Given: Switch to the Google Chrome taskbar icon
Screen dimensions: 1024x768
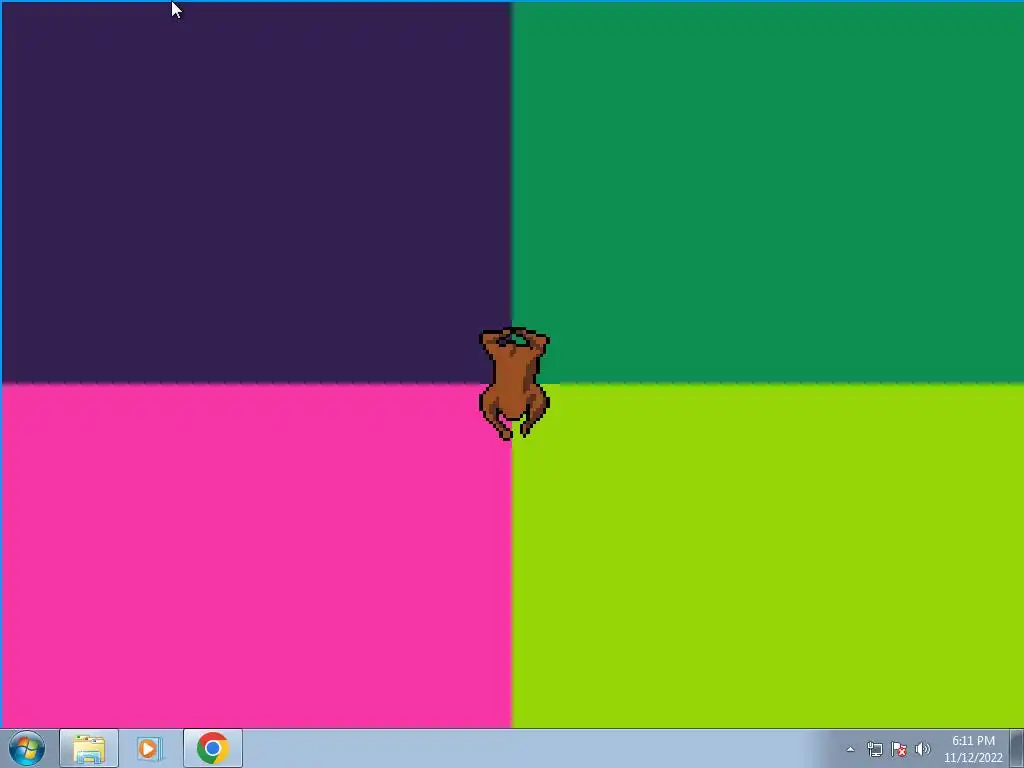Looking at the screenshot, I should tap(212, 748).
